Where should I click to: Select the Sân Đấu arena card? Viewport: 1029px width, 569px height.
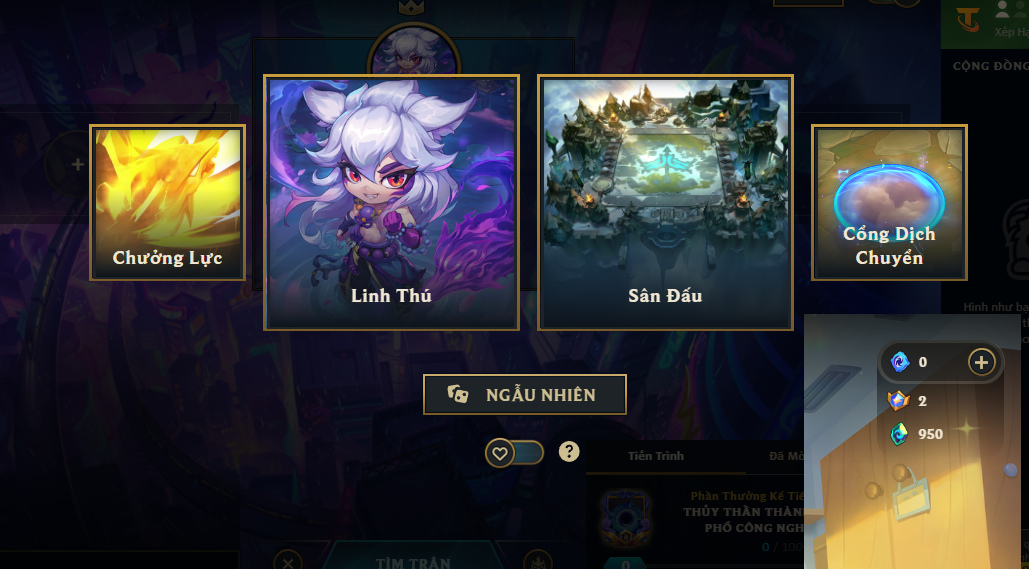(665, 202)
